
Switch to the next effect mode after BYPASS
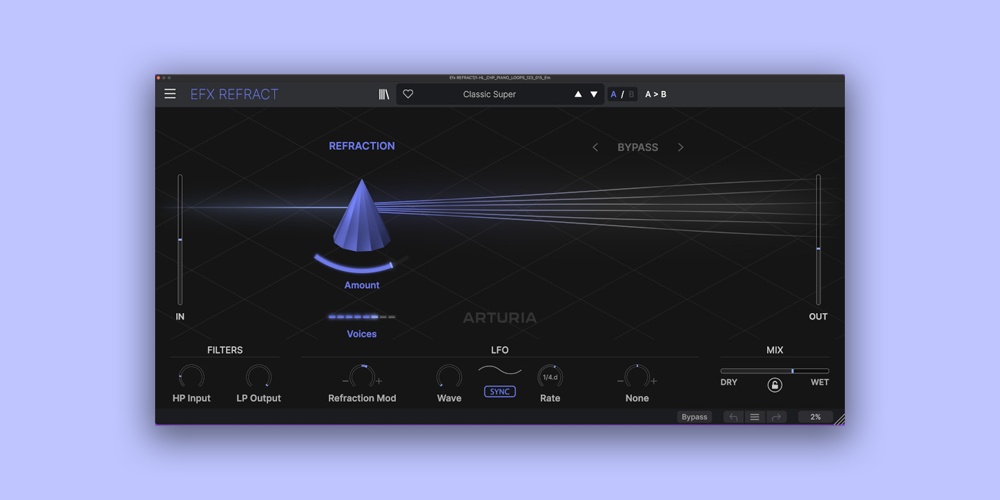pyautogui.click(x=681, y=147)
